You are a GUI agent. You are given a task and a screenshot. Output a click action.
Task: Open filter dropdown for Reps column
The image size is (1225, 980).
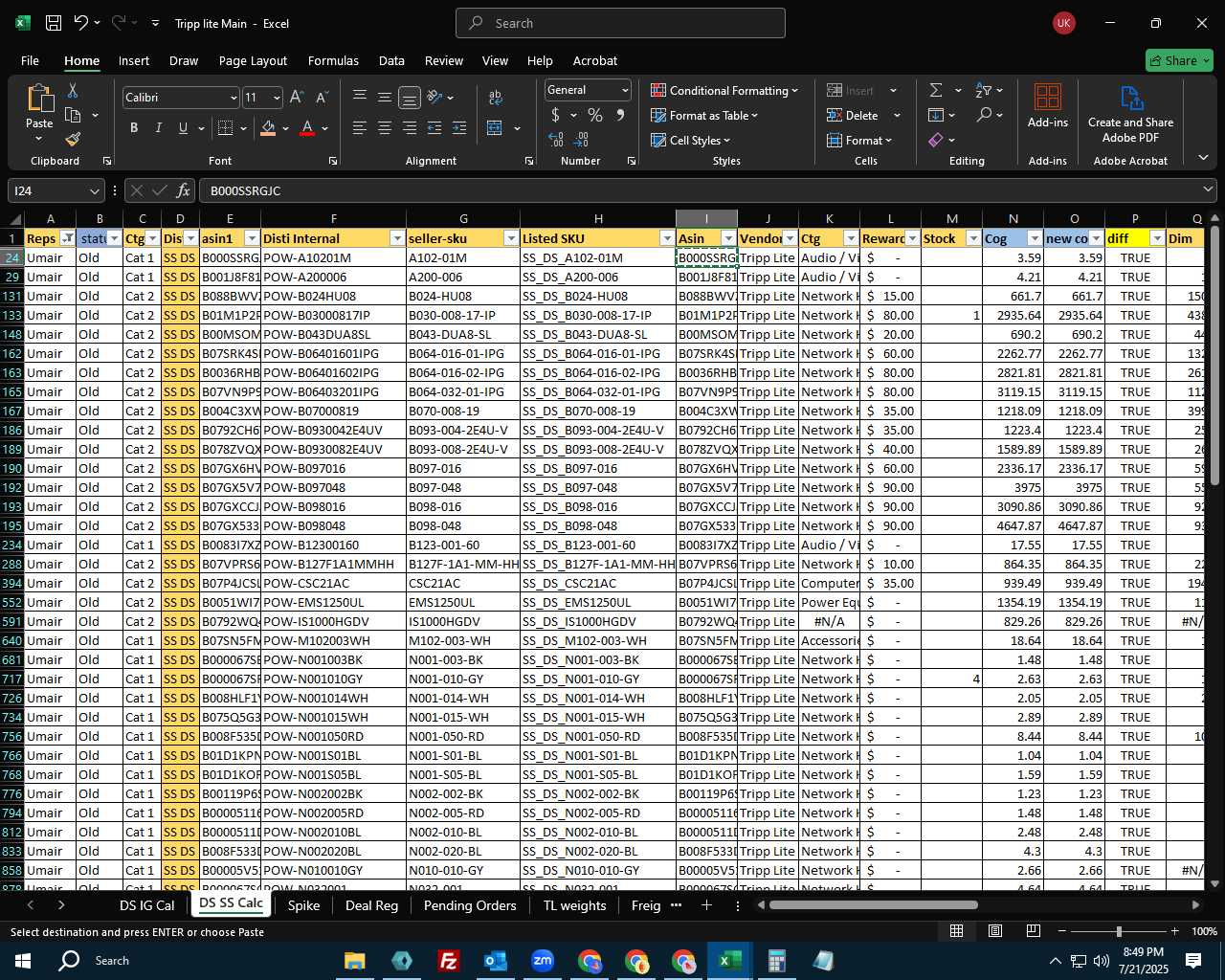point(67,238)
